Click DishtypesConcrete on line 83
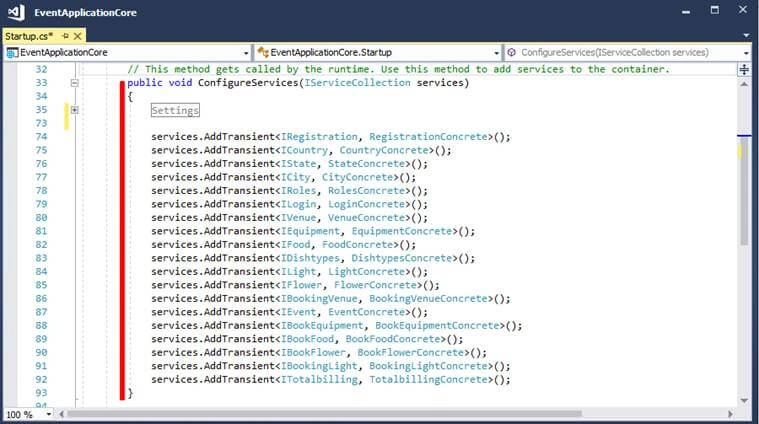 point(402,258)
